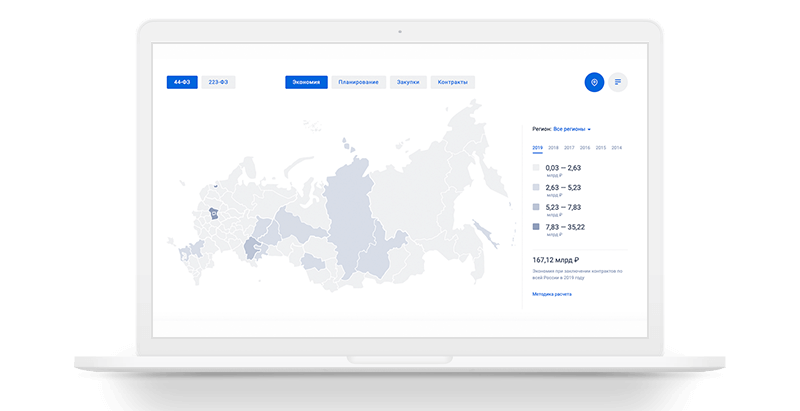The height and width of the screenshot is (411, 800).
Task: Select year 2016
Action: (x=585, y=148)
